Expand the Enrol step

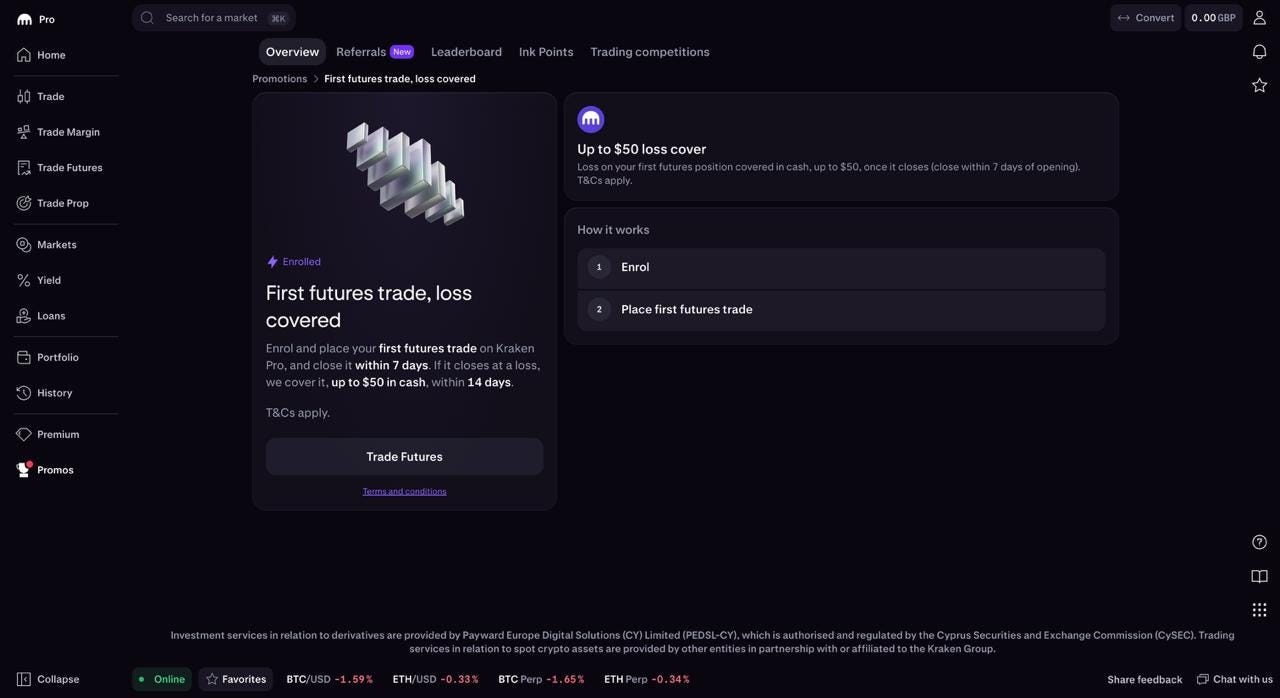841,267
